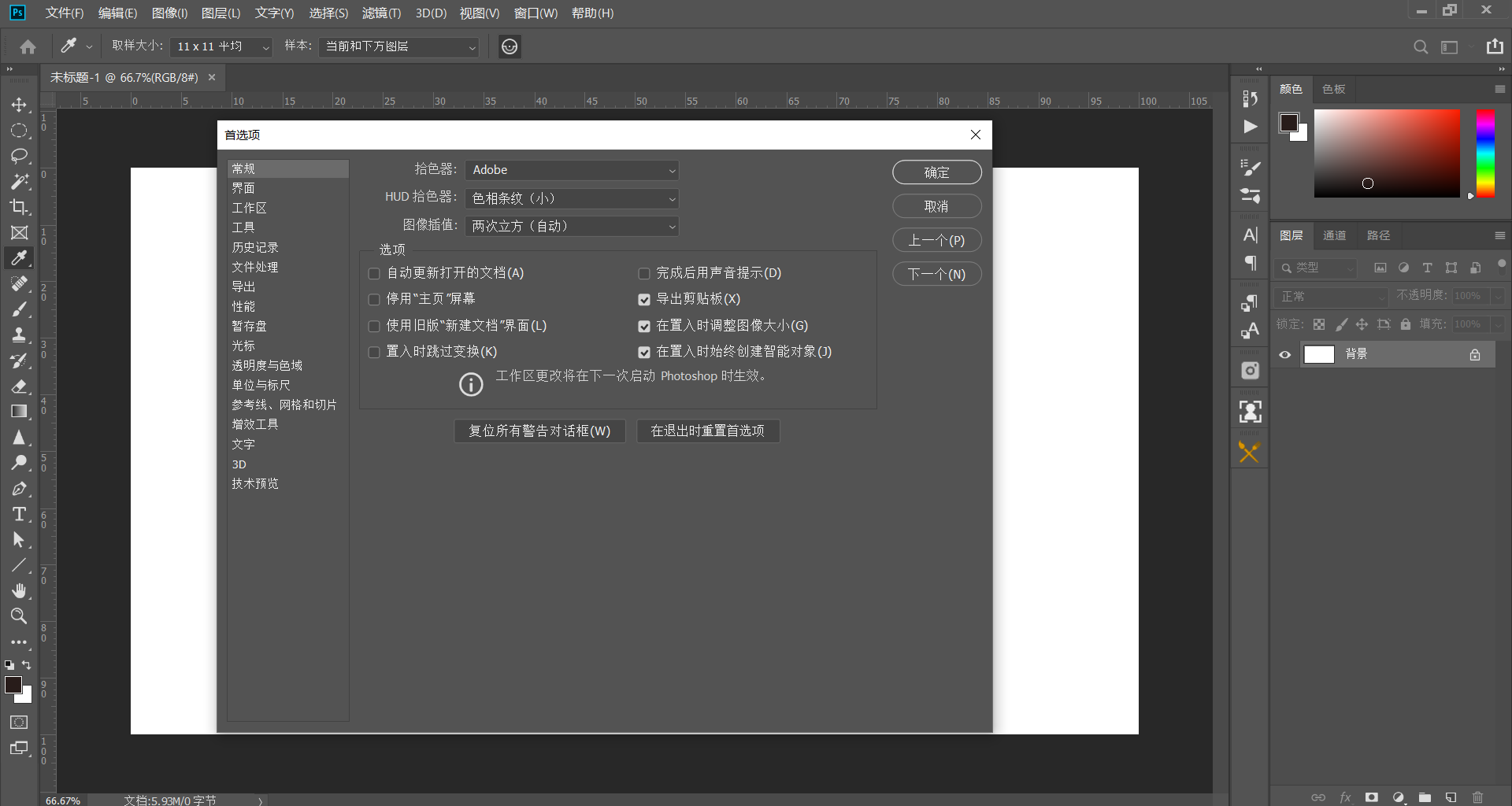Select the Horizontal Type tool

[x=19, y=514]
